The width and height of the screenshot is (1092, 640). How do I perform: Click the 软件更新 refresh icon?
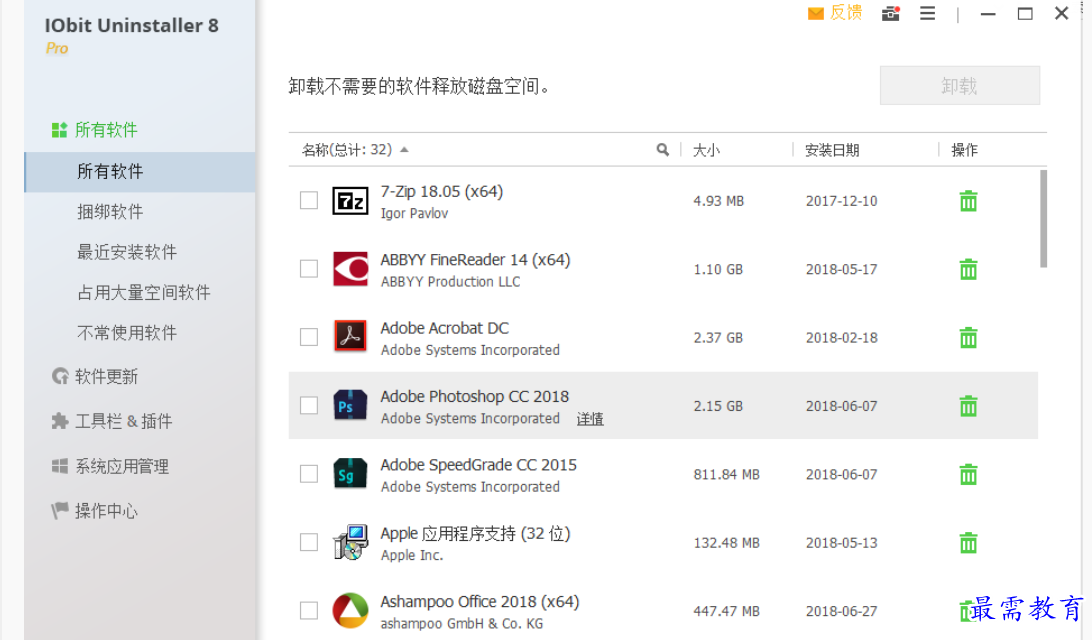tap(60, 376)
